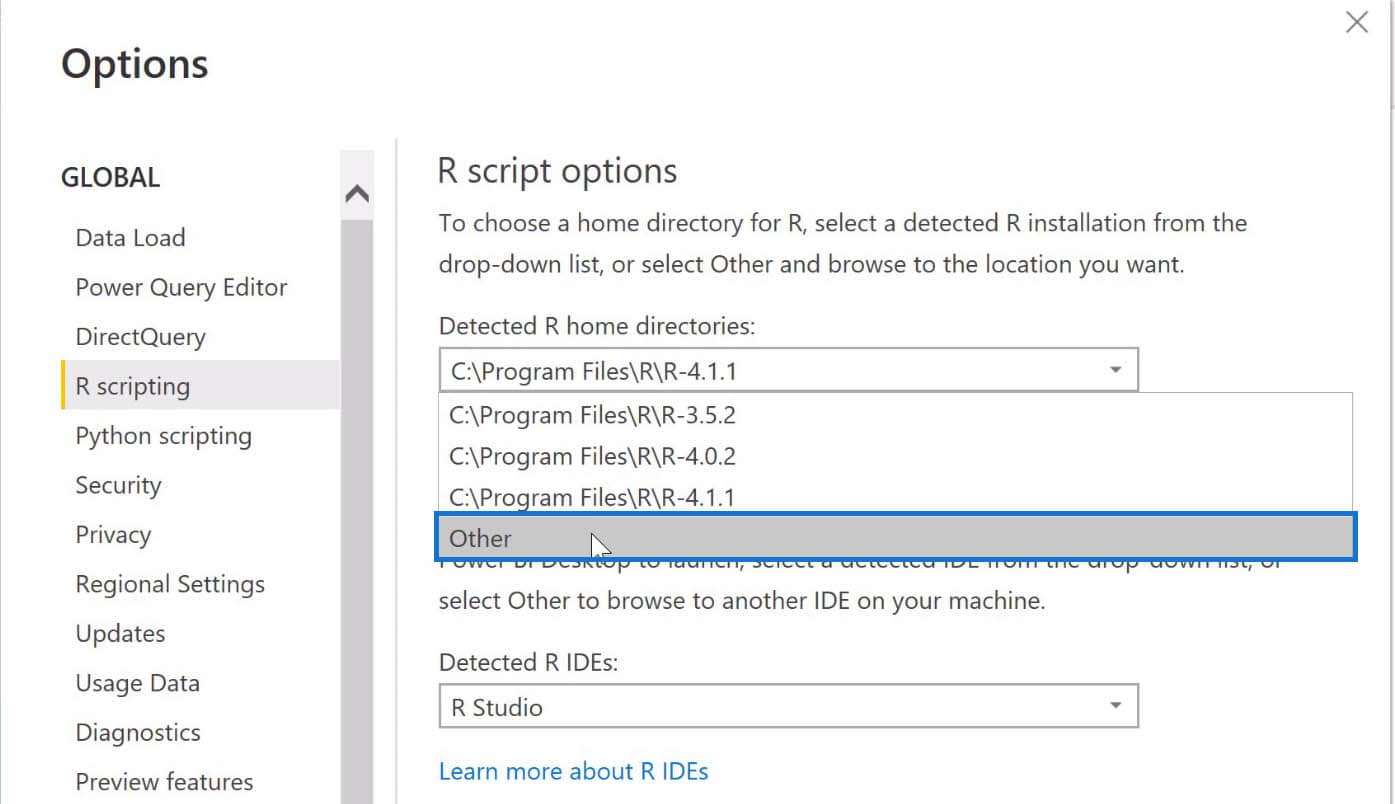Follow Learn more about R IDEs link
1395x804 pixels.
tap(573, 771)
